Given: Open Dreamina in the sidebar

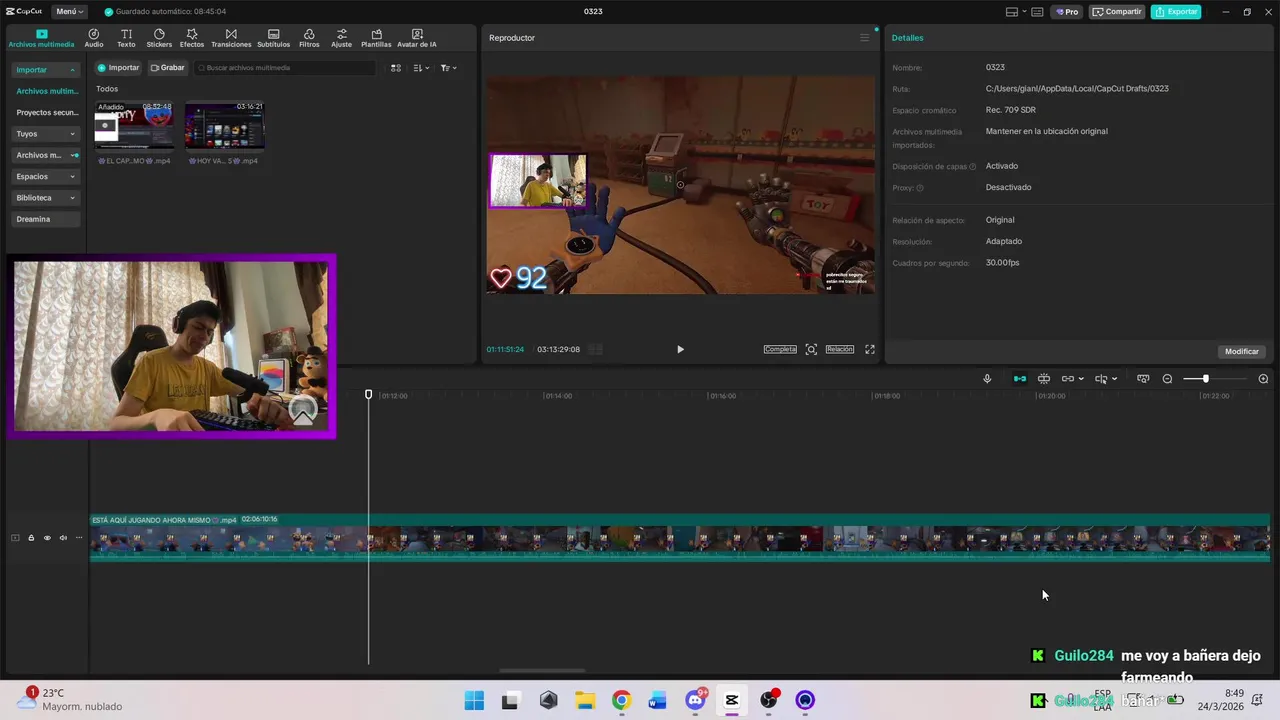Looking at the screenshot, I should click(46, 219).
